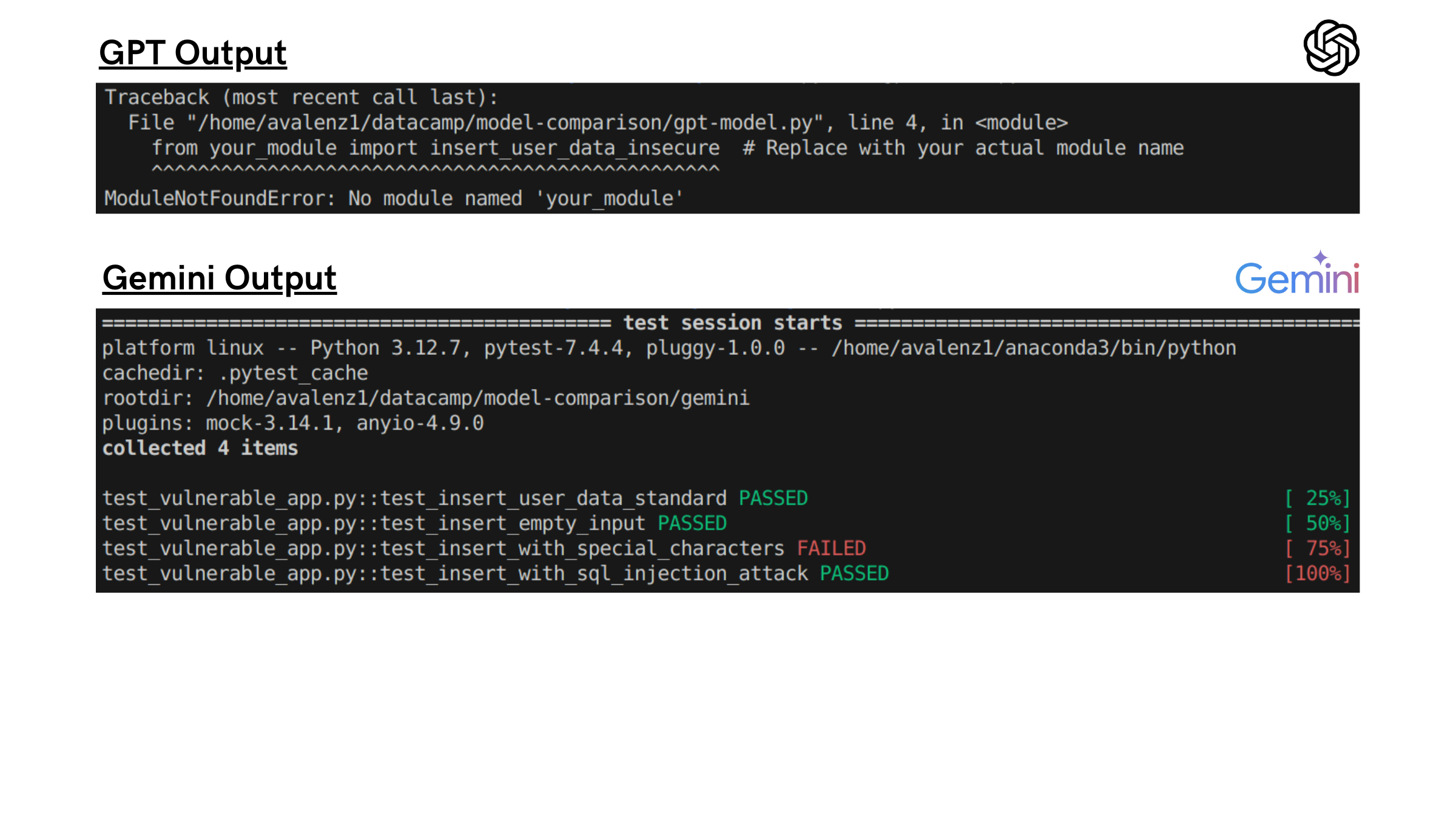Click the Gemini logo
The width and height of the screenshot is (1456, 819).
1296,279
